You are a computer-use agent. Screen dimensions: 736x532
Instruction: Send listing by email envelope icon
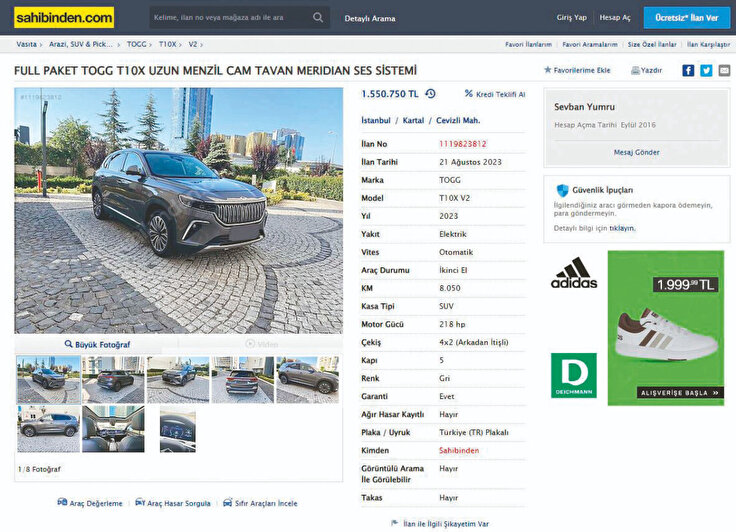pos(724,70)
